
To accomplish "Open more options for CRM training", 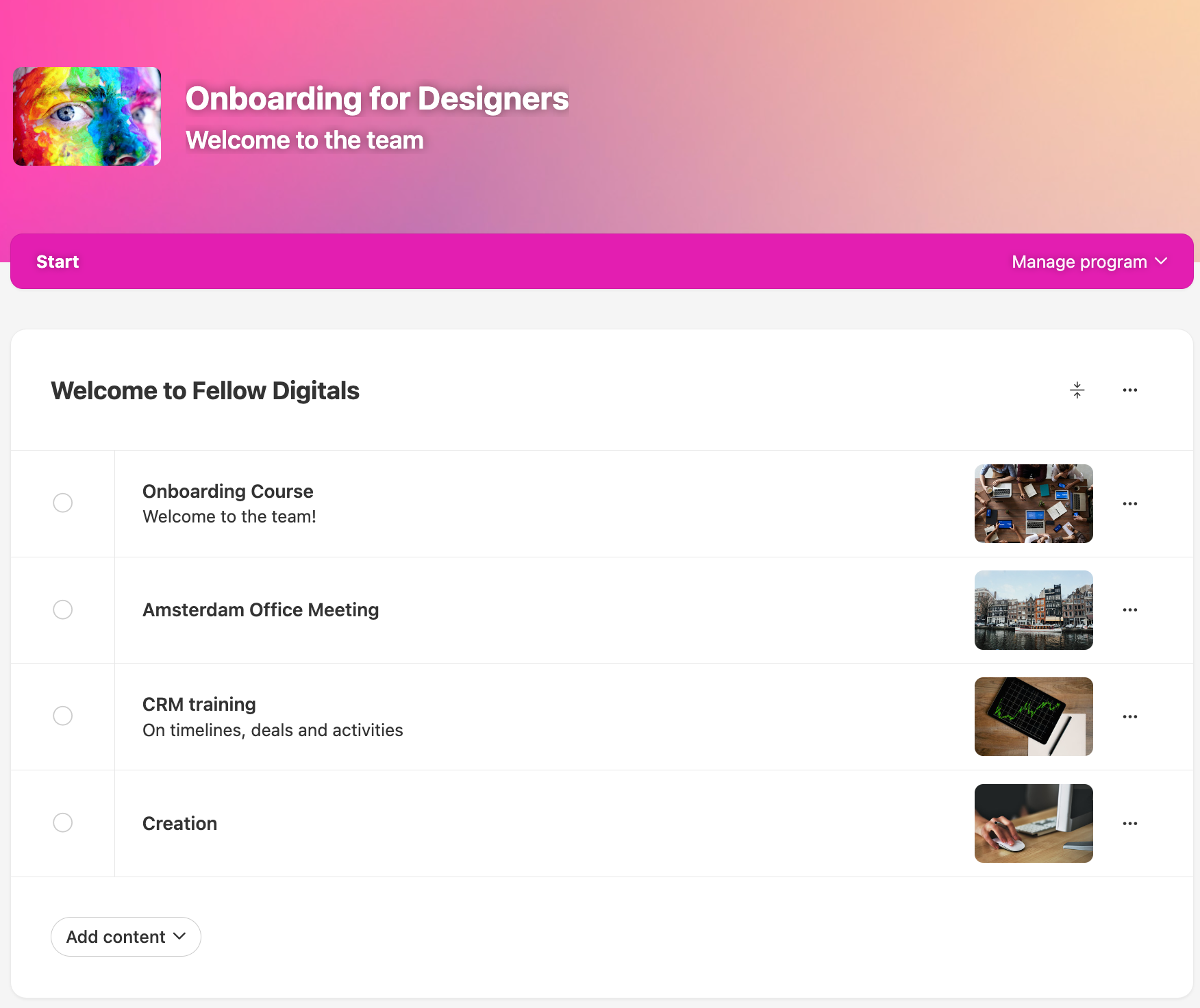I will coord(1129,717).
